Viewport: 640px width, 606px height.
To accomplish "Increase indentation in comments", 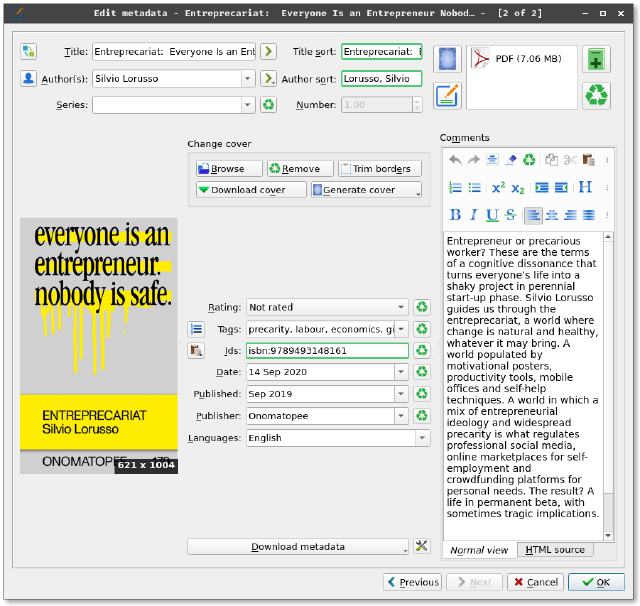I will pyautogui.click(x=542, y=188).
